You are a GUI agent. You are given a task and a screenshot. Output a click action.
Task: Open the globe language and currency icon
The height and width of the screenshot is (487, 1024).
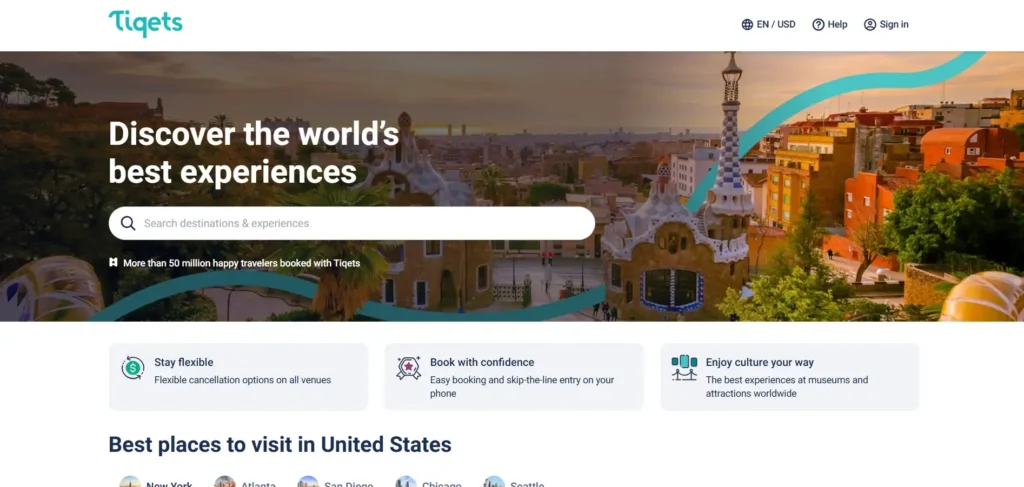point(747,25)
